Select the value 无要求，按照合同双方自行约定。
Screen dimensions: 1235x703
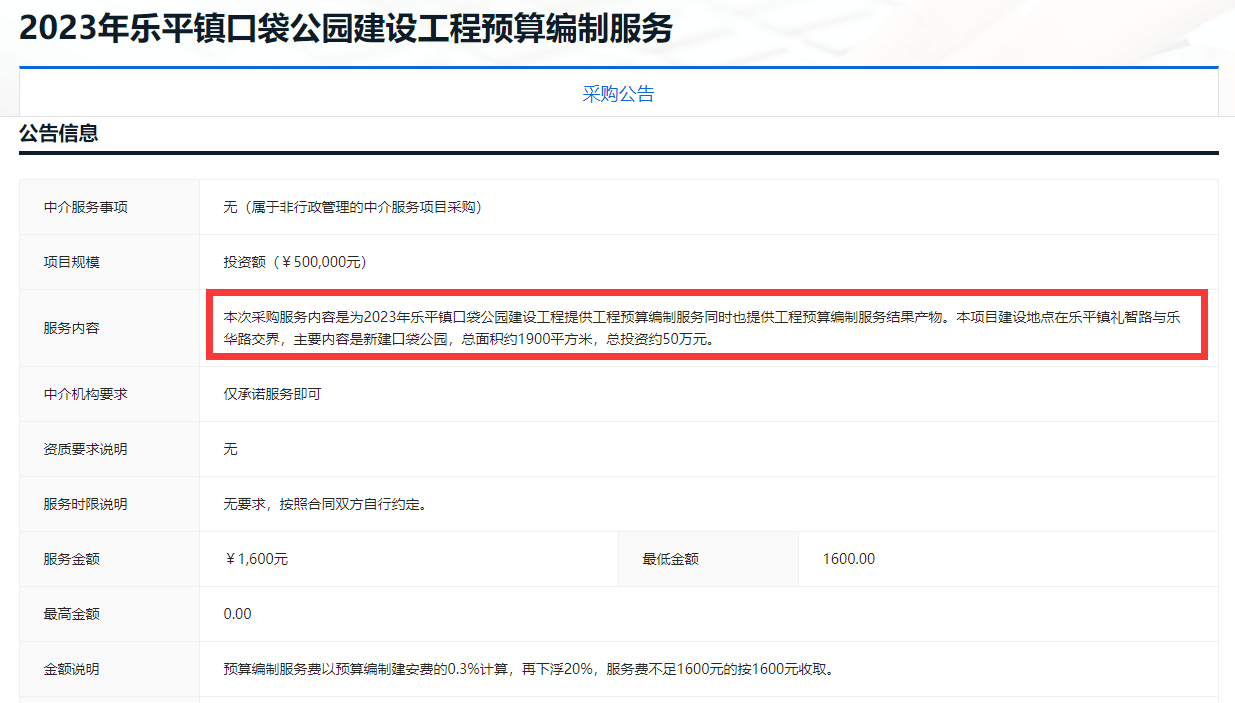[326, 504]
